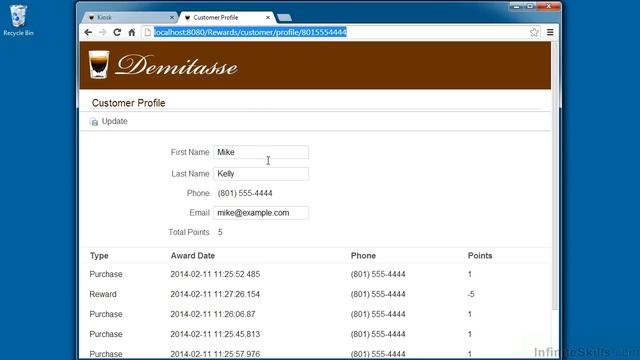Click the -5 points value
The image size is (640, 360).
(x=471, y=294)
